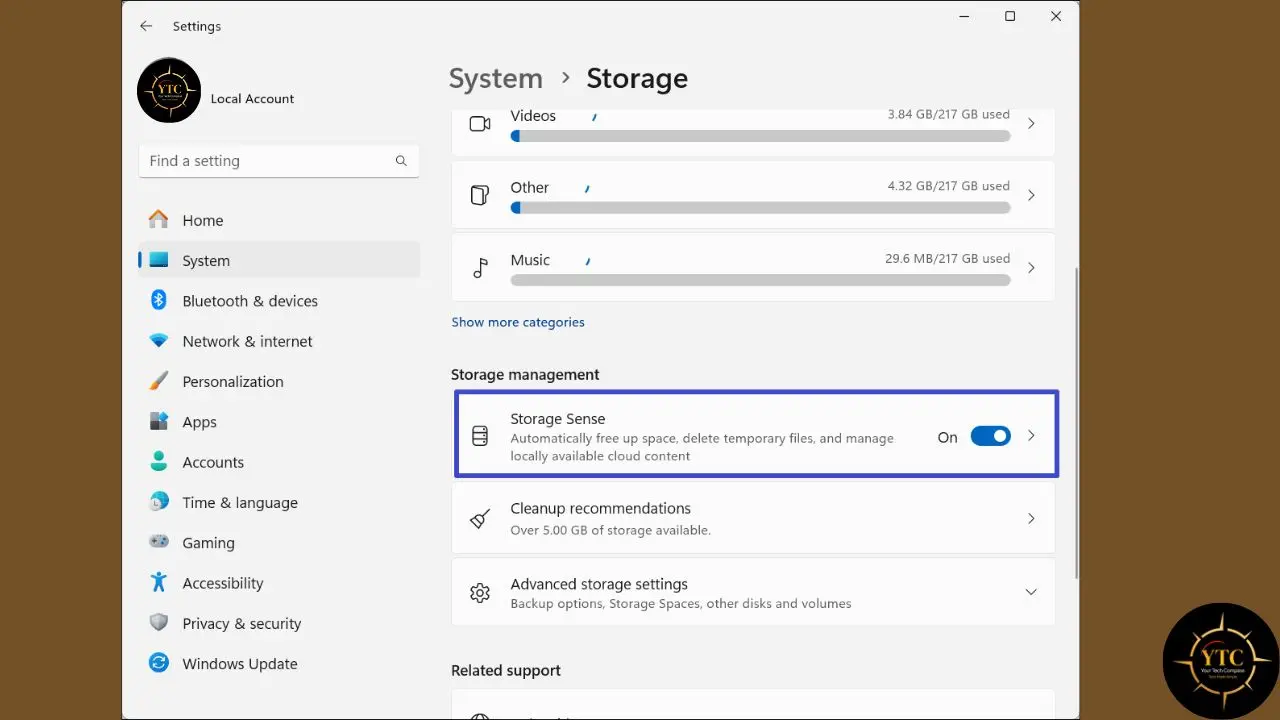Click the Network wifi icon
Screen dimensions: 1280x720
(159, 341)
